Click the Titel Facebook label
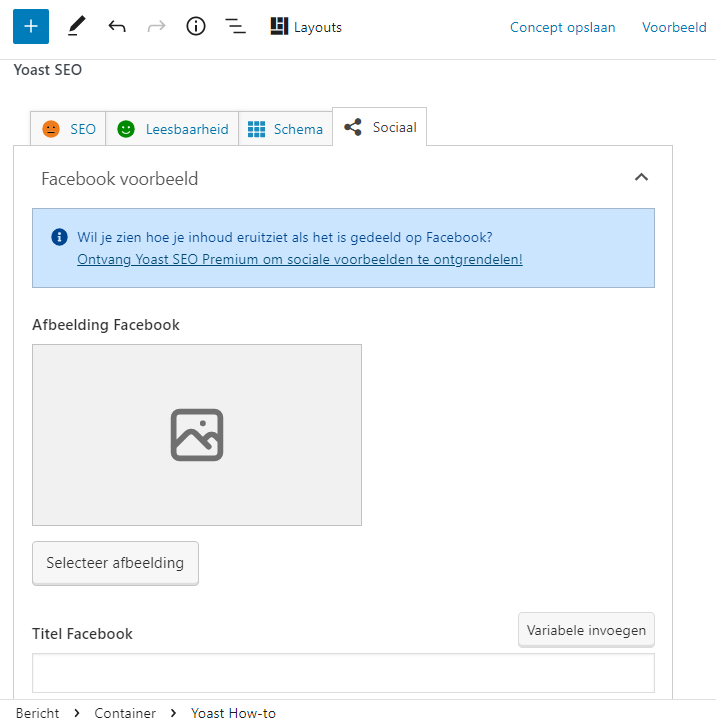The height and width of the screenshot is (726, 716). [x=82, y=634]
